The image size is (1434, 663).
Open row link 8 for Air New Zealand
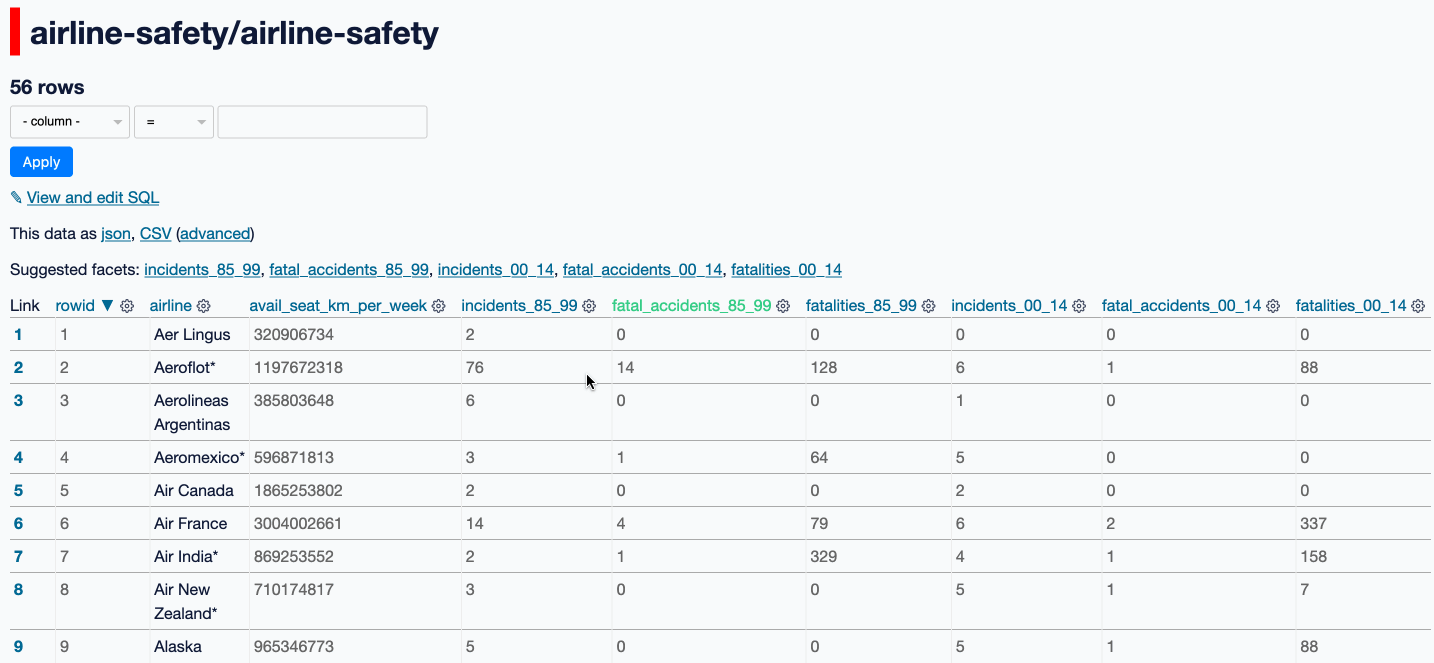[x=18, y=590]
